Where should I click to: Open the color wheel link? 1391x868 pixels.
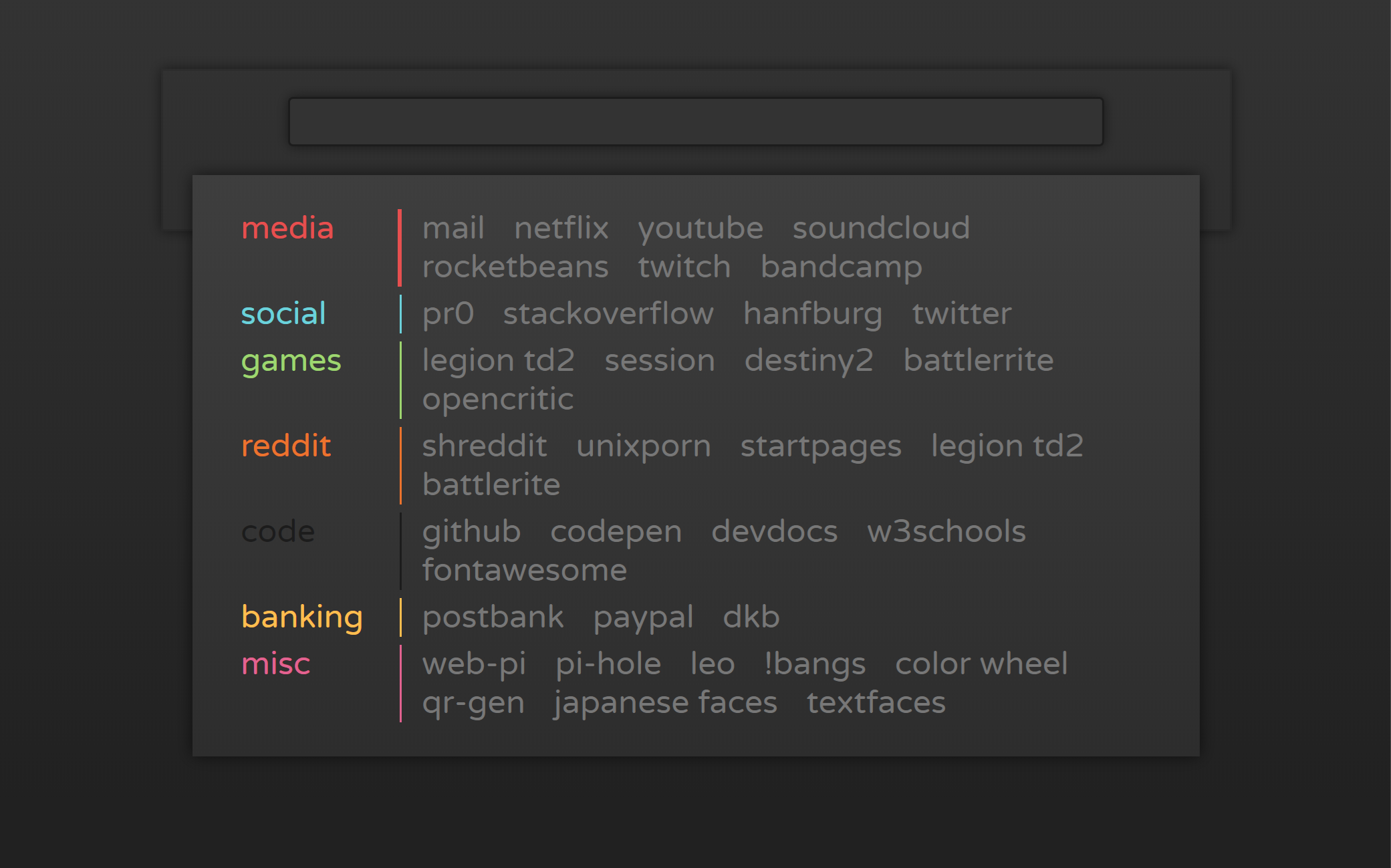click(x=981, y=664)
